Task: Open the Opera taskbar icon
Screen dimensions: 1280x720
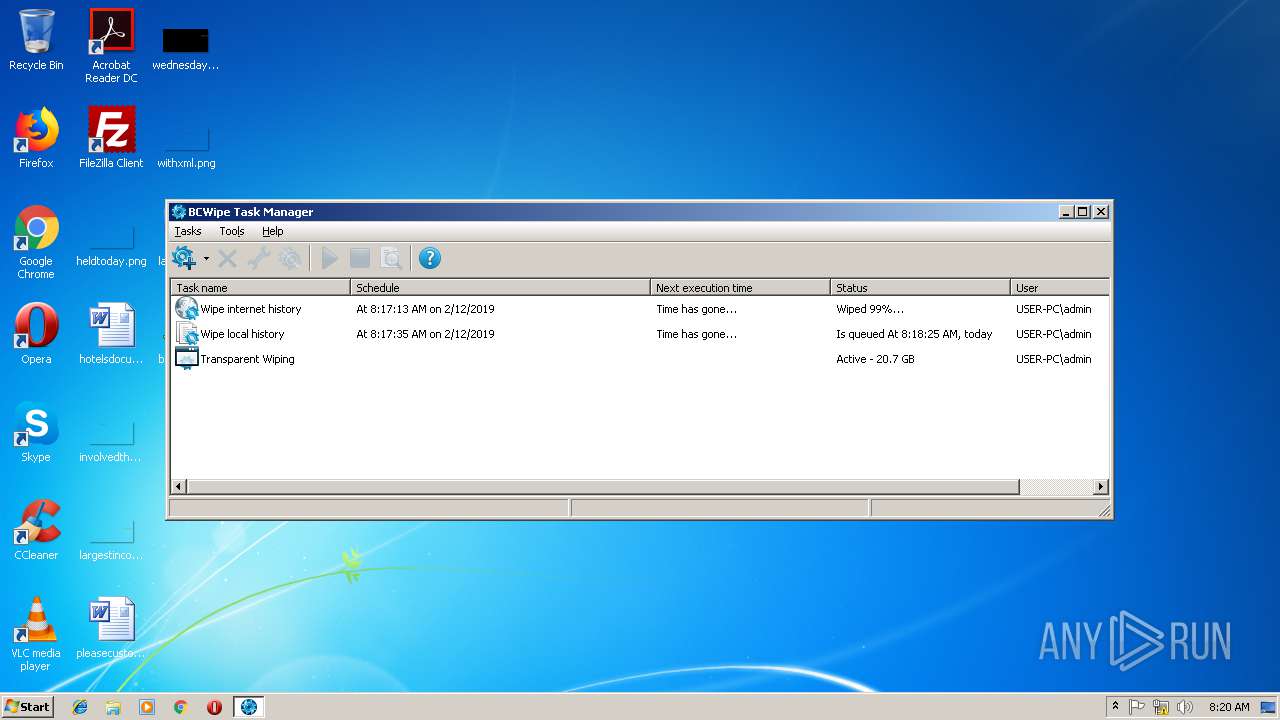Action: coord(214,707)
